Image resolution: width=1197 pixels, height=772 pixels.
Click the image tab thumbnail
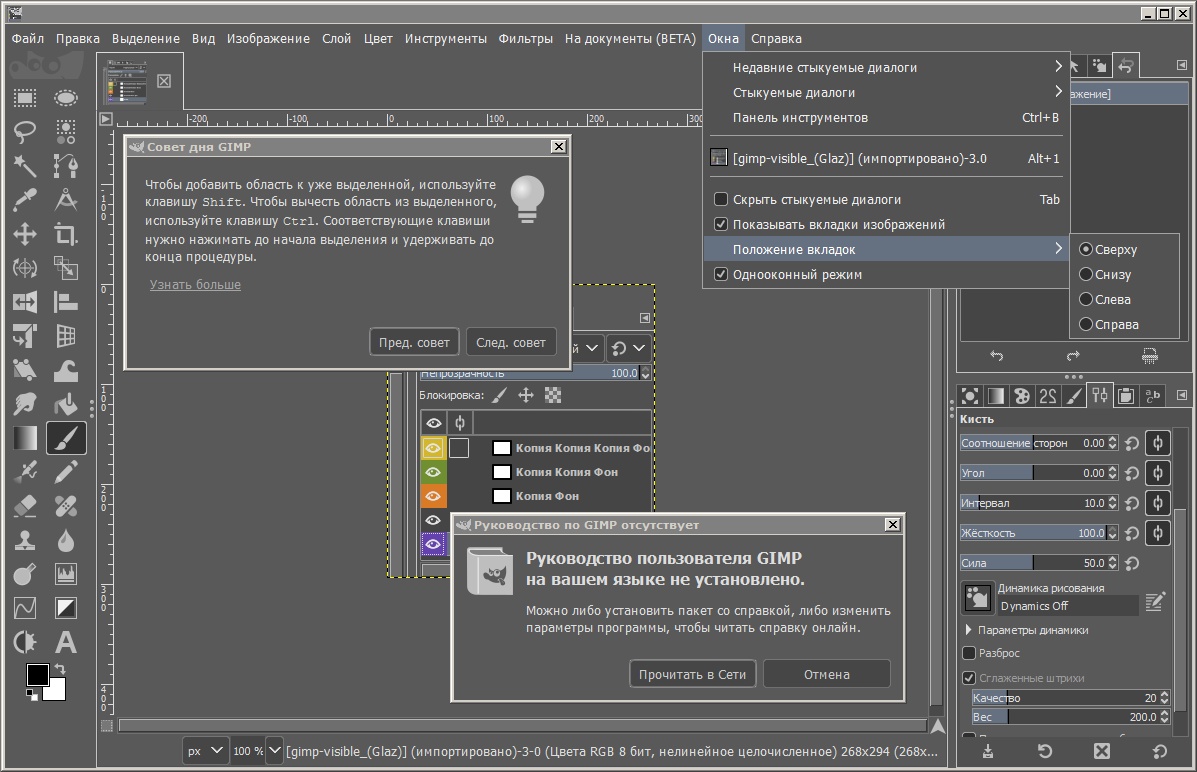point(127,81)
